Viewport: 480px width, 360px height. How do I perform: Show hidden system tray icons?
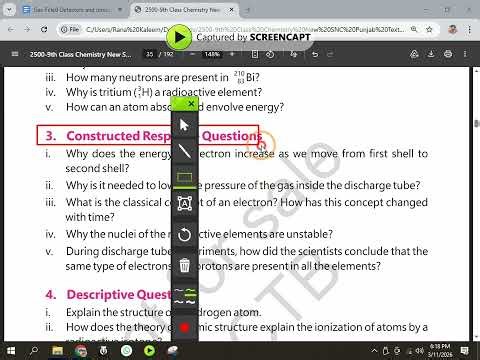click(374, 351)
